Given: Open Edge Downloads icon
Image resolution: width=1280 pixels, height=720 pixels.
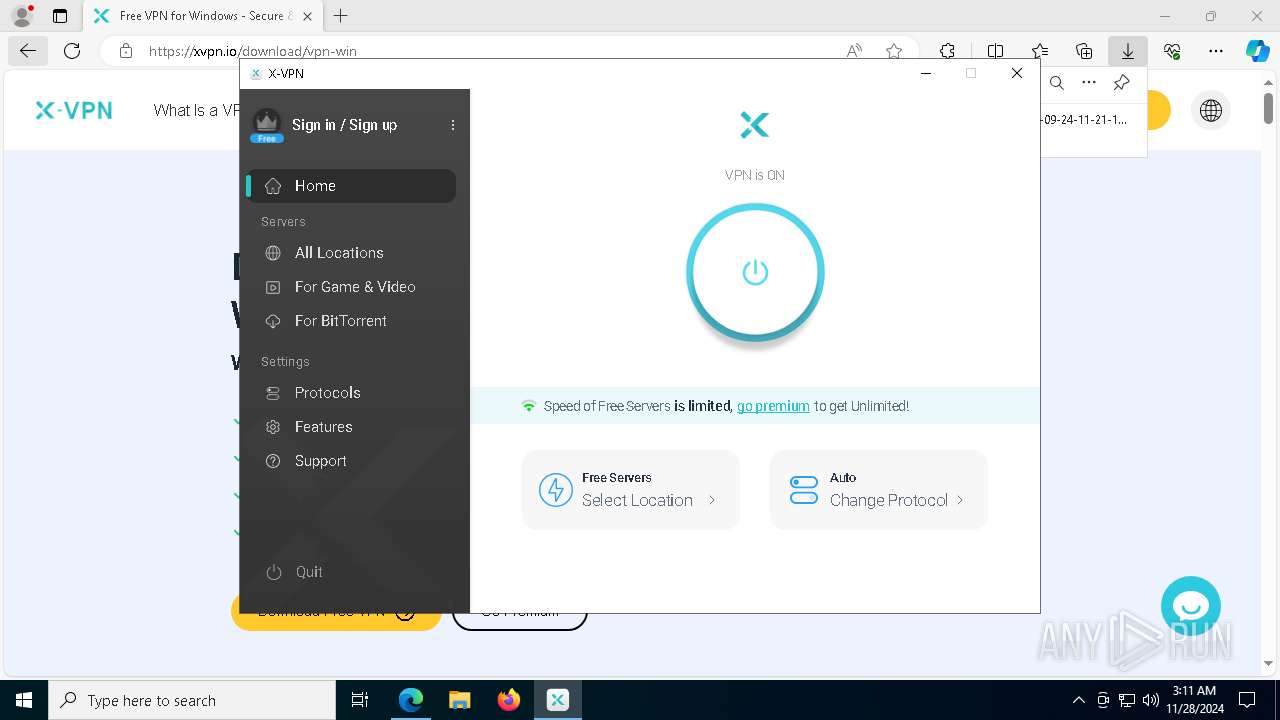Looking at the screenshot, I should click(x=1128, y=51).
